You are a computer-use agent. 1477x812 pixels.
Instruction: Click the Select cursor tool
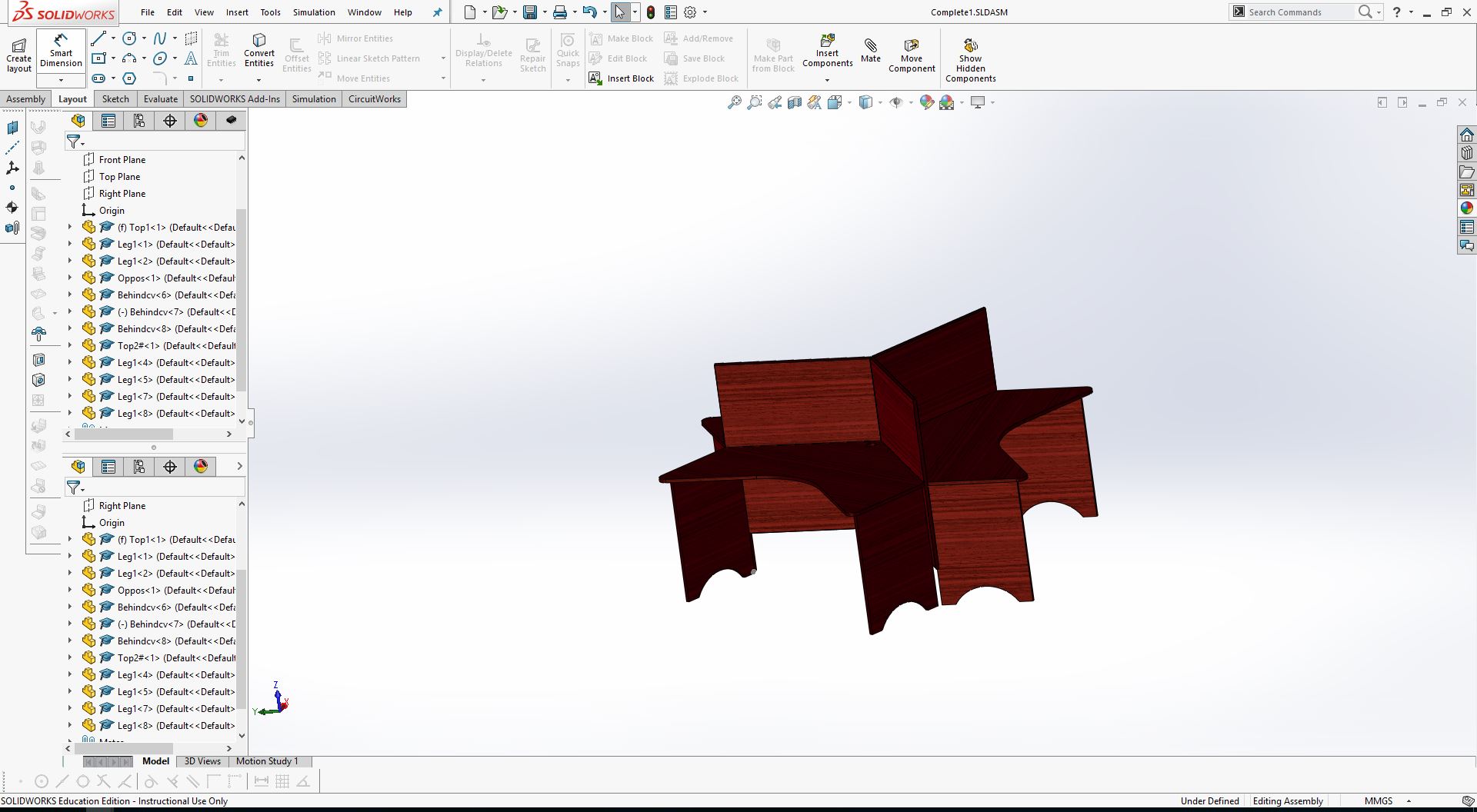pyautogui.click(x=619, y=12)
